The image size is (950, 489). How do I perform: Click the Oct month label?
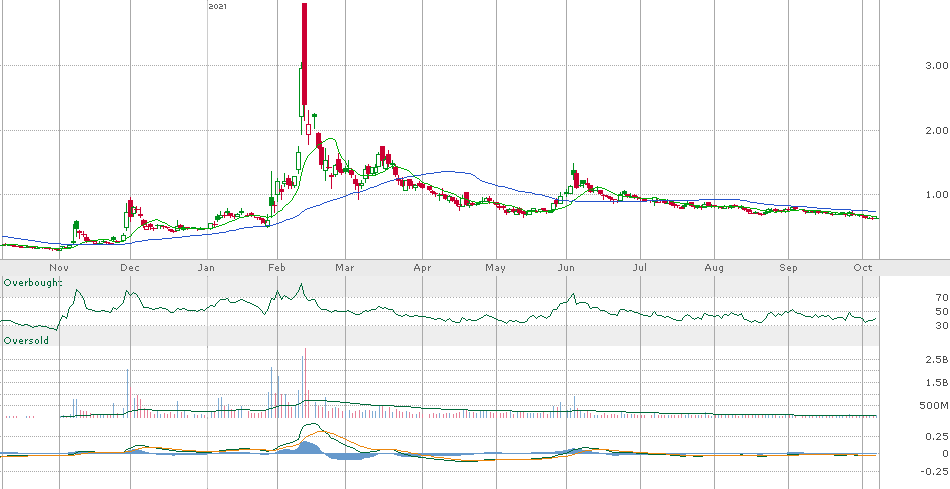point(862,267)
